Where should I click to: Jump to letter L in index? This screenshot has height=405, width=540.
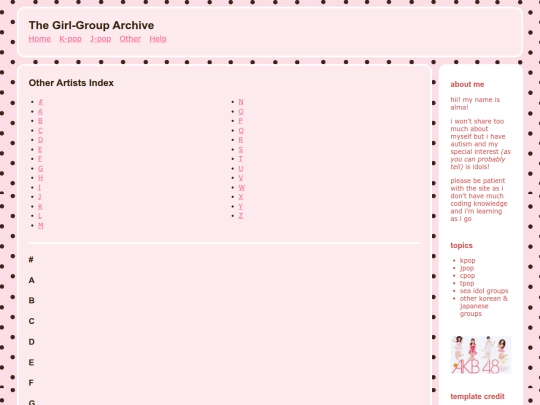(40, 216)
